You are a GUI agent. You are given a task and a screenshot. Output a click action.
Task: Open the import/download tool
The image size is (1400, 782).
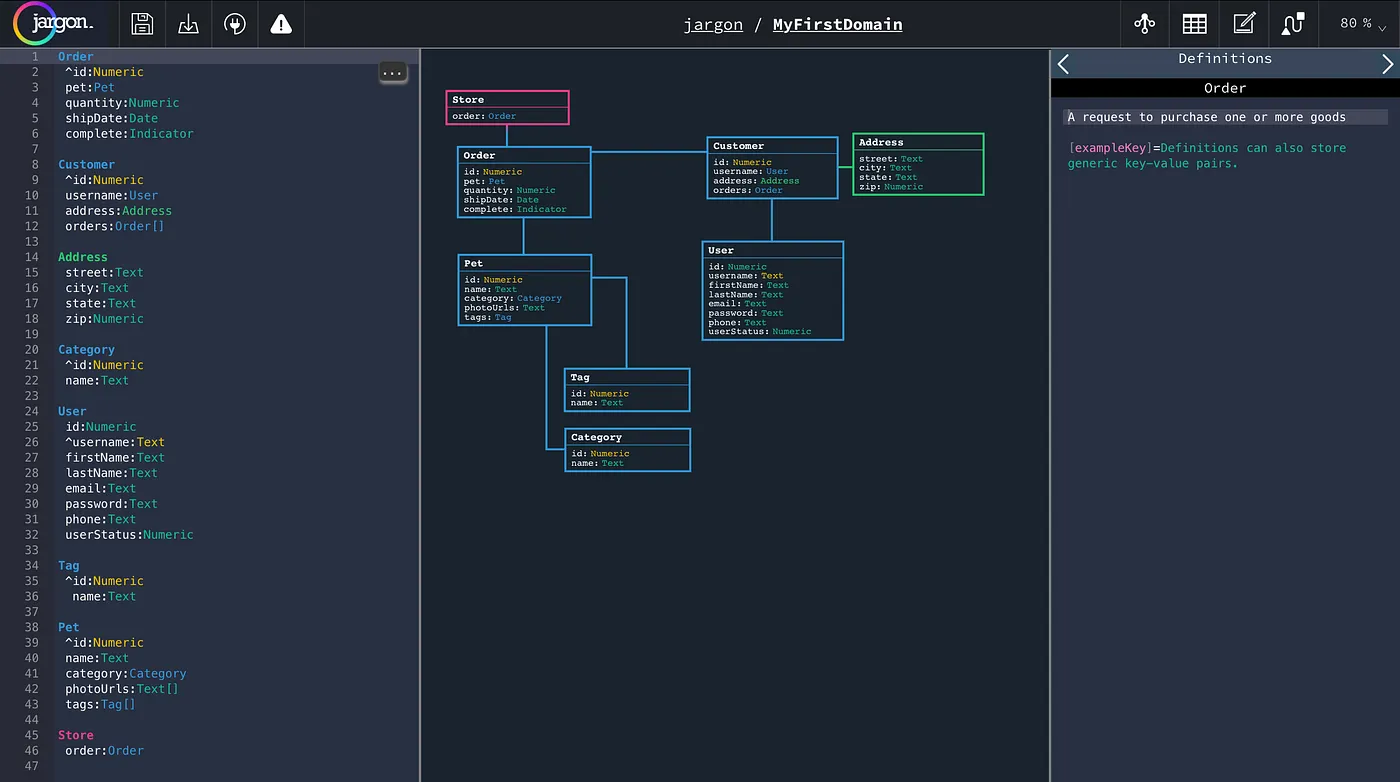point(188,23)
